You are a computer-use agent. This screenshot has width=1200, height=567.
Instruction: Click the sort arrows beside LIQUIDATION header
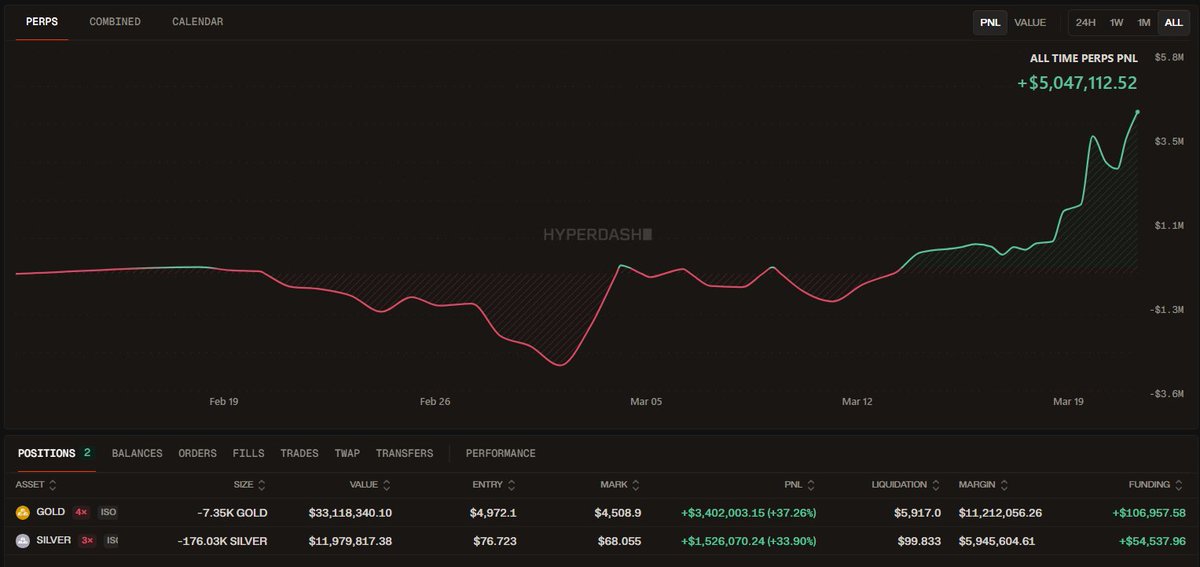(x=935, y=485)
